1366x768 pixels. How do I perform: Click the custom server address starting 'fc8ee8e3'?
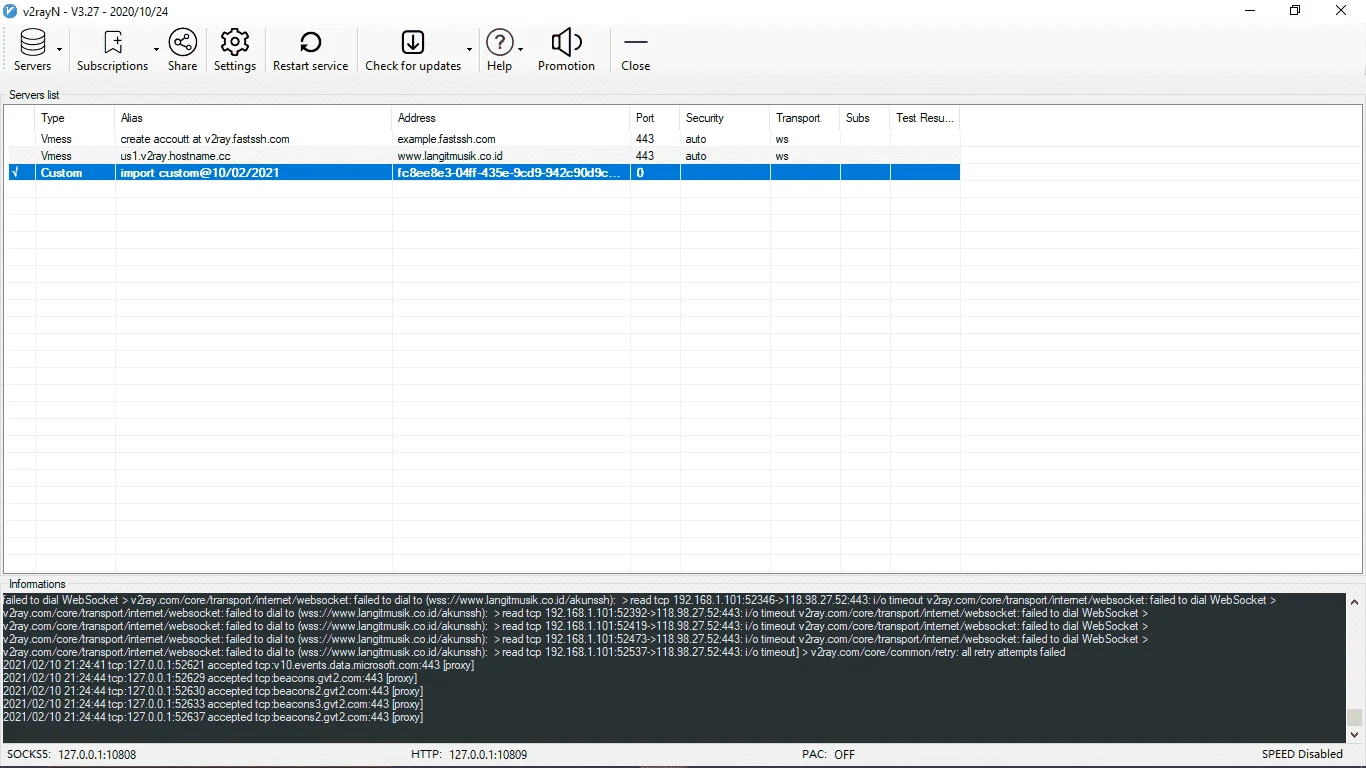pyautogui.click(x=509, y=173)
